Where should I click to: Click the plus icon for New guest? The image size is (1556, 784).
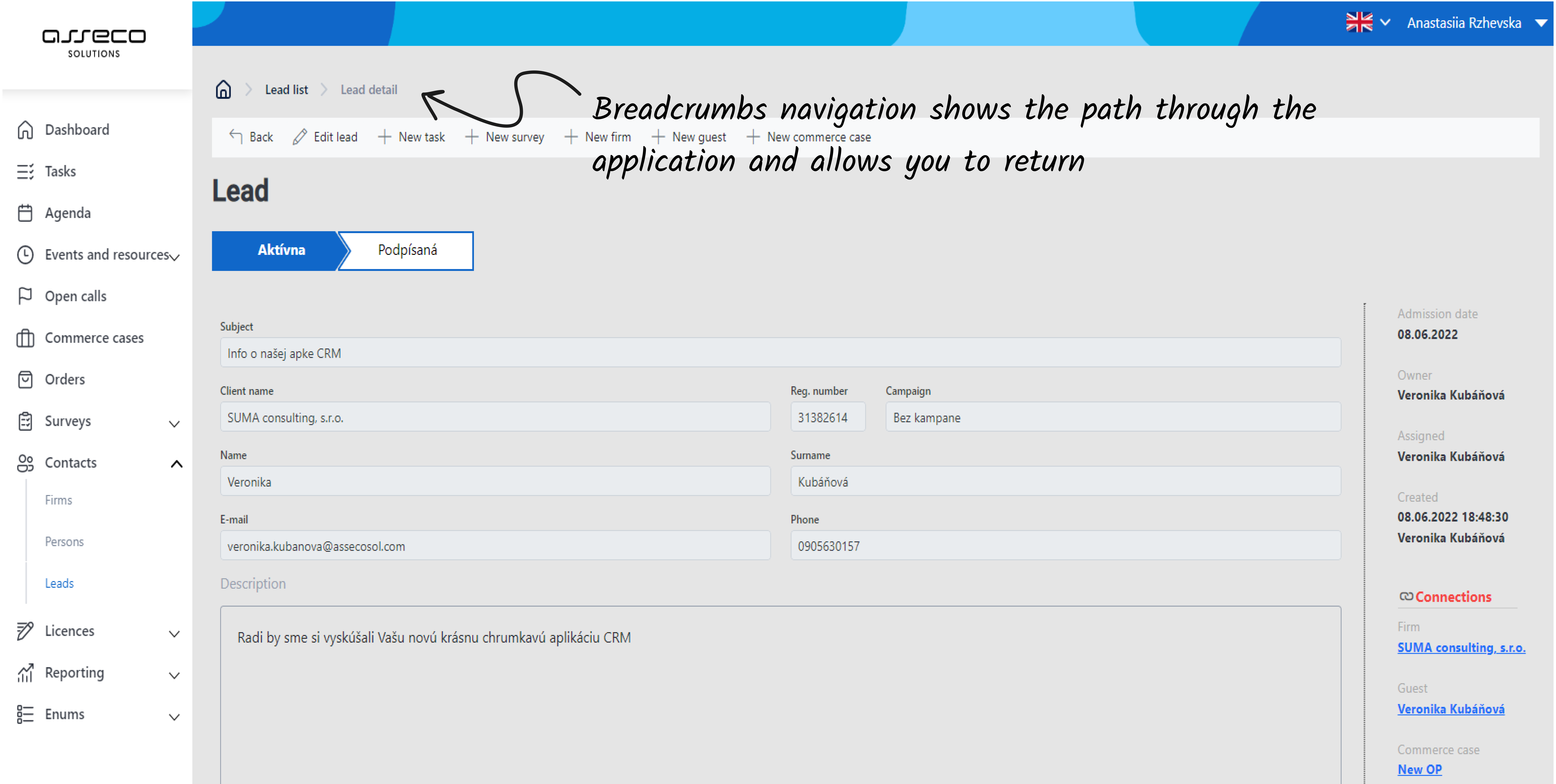pos(658,137)
